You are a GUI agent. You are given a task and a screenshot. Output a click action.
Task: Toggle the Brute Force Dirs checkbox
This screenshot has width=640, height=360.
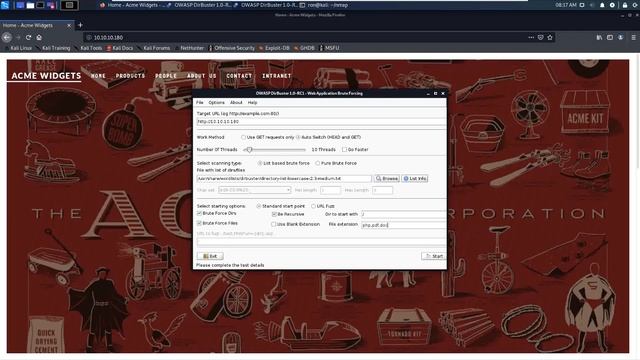tap(199, 213)
